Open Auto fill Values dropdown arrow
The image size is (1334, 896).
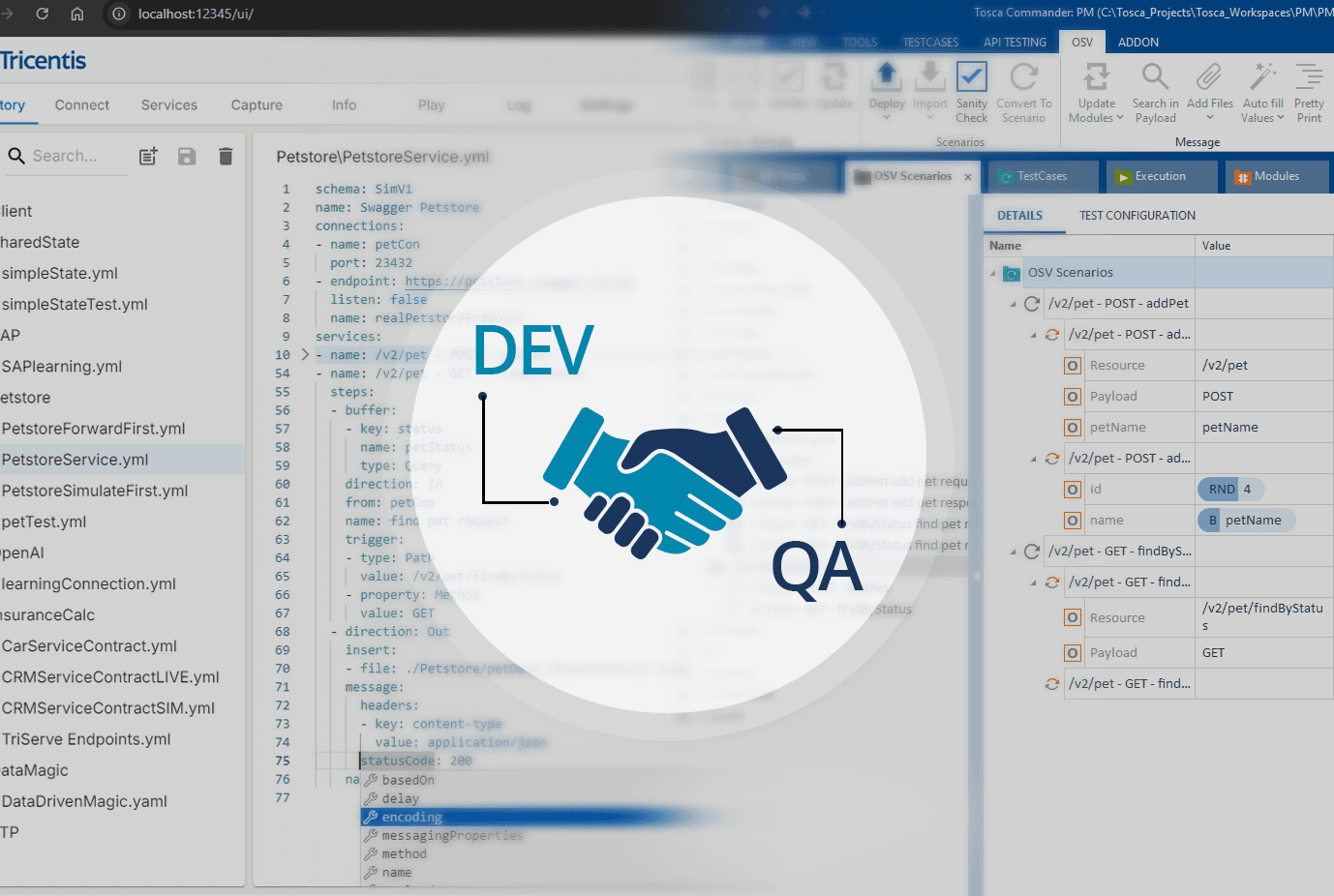click(x=1281, y=118)
